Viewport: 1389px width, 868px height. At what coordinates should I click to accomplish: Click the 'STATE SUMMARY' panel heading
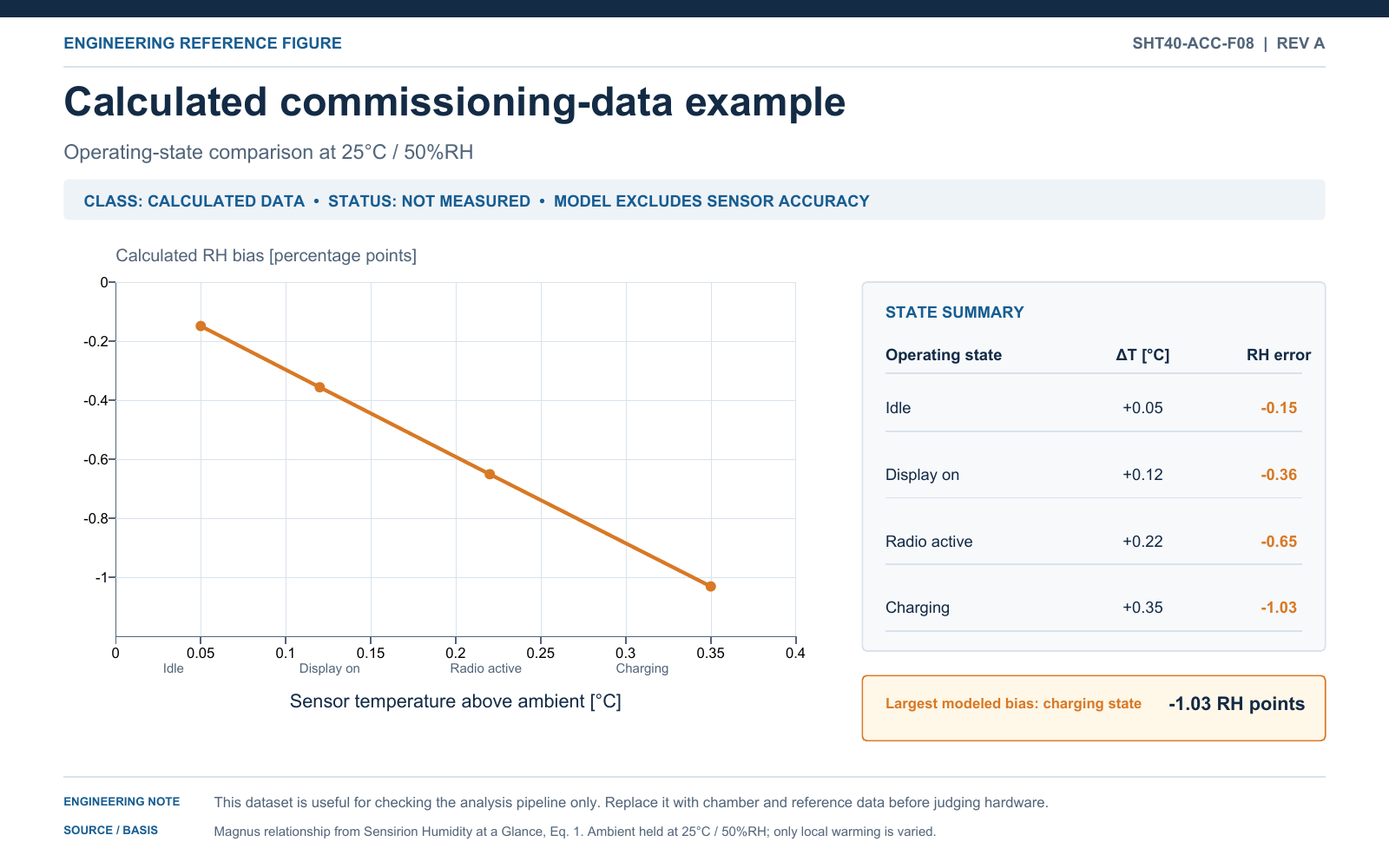tap(955, 312)
